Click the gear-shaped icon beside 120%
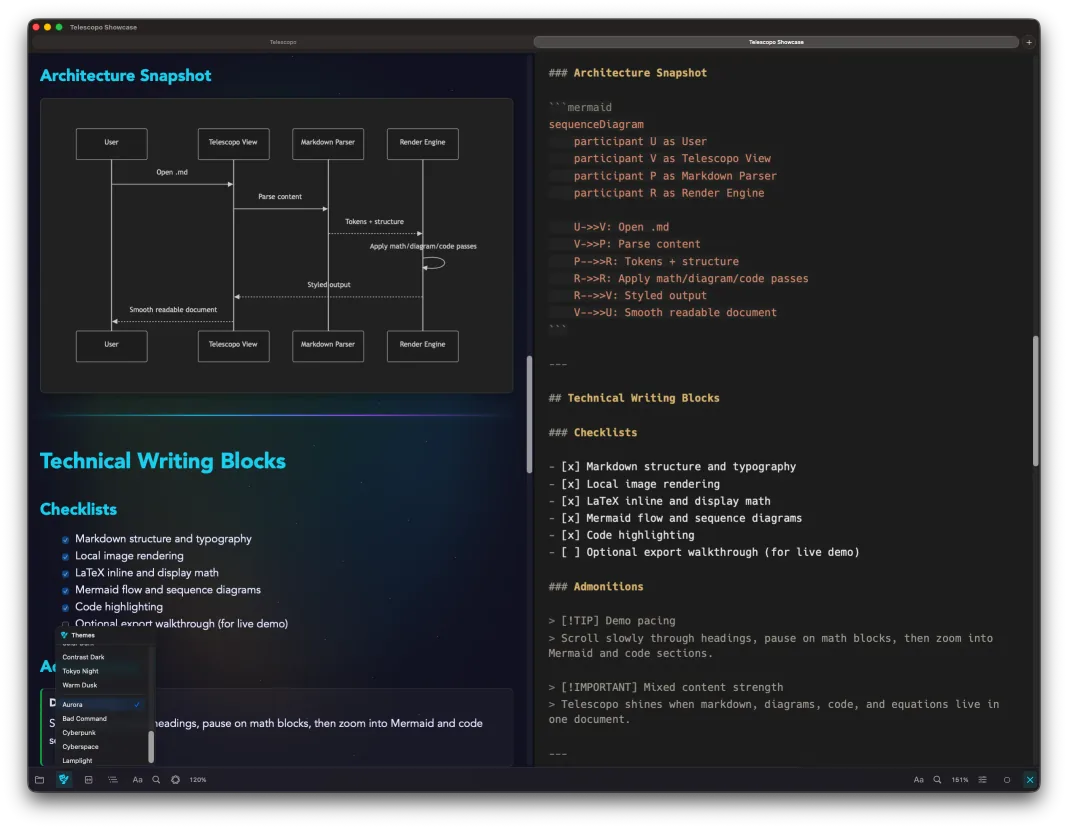Screen dimensions: 1068x829 point(176,780)
